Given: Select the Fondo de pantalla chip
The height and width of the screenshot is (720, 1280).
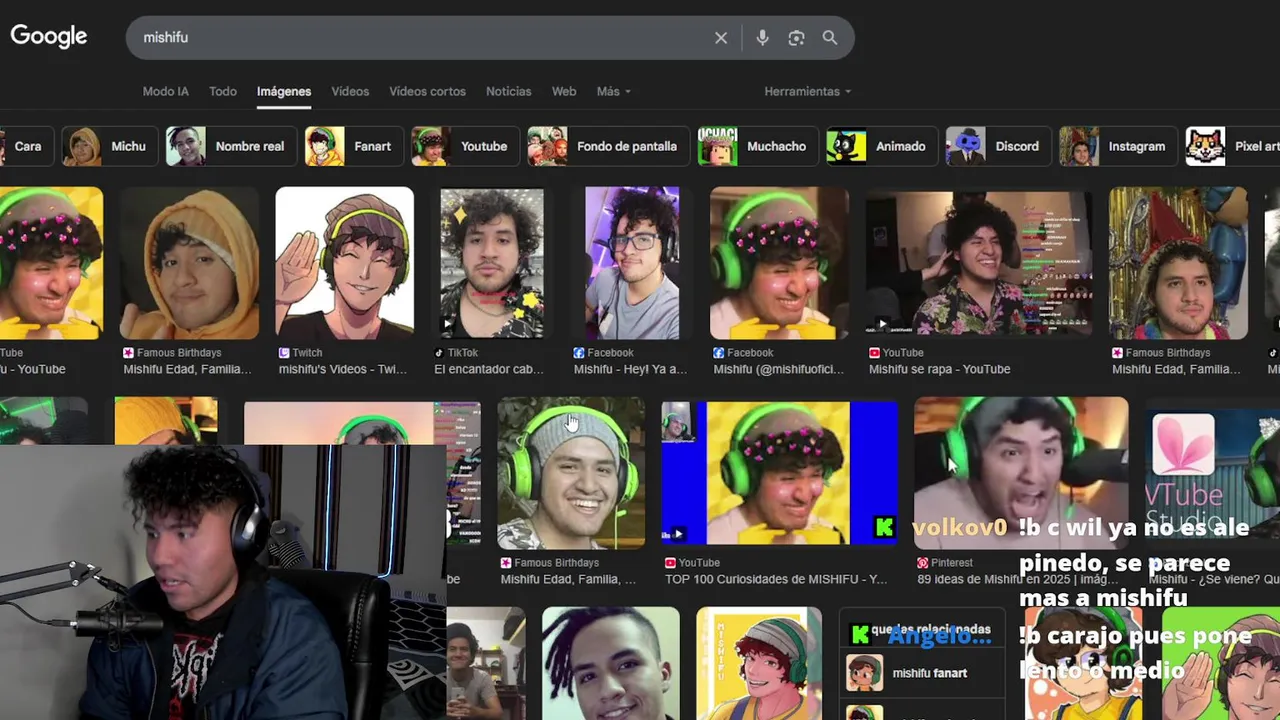Looking at the screenshot, I should click(608, 146).
